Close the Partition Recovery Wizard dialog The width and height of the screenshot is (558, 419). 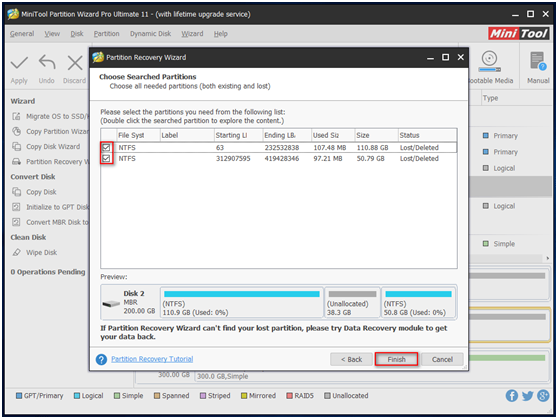pos(460,57)
